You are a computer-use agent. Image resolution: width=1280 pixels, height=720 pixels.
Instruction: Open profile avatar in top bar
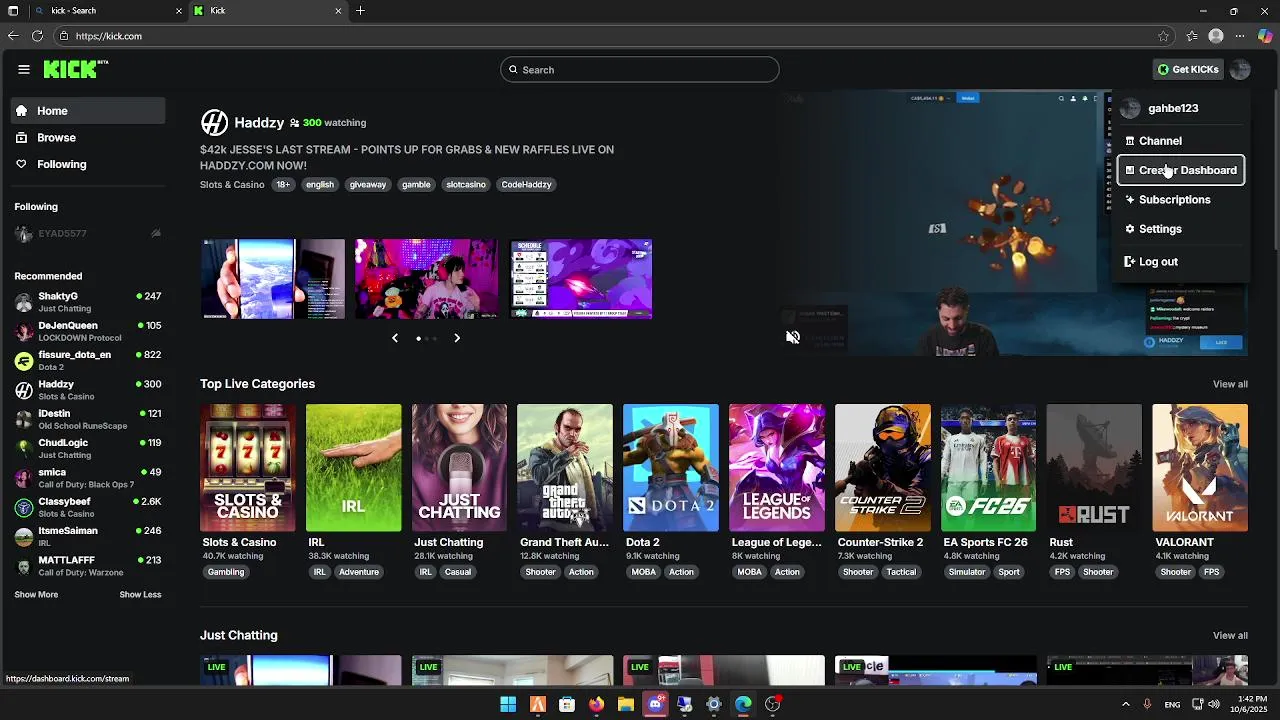point(1240,69)
